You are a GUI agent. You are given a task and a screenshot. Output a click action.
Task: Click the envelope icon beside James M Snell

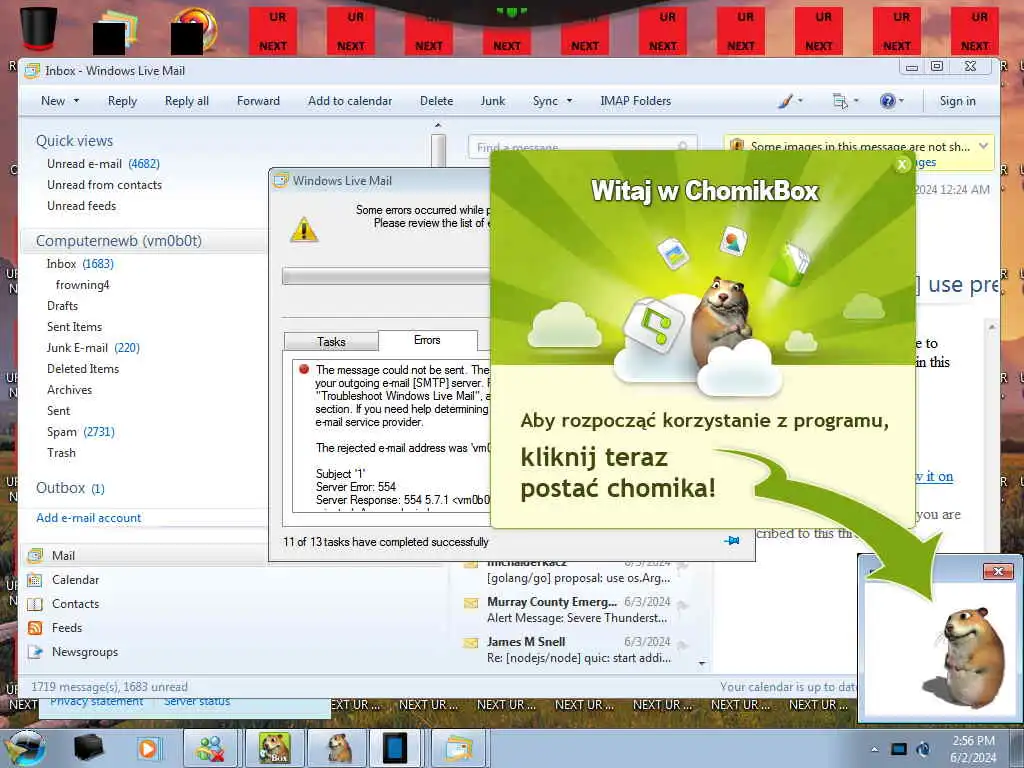471,643
